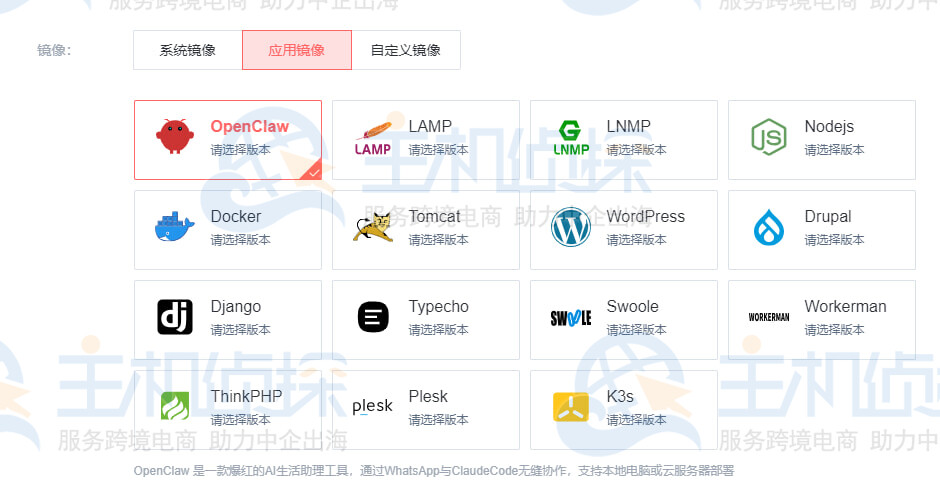This screenshot has height=502, width=940.
Task: Click the K3s image name
Action: pos(620,396)
